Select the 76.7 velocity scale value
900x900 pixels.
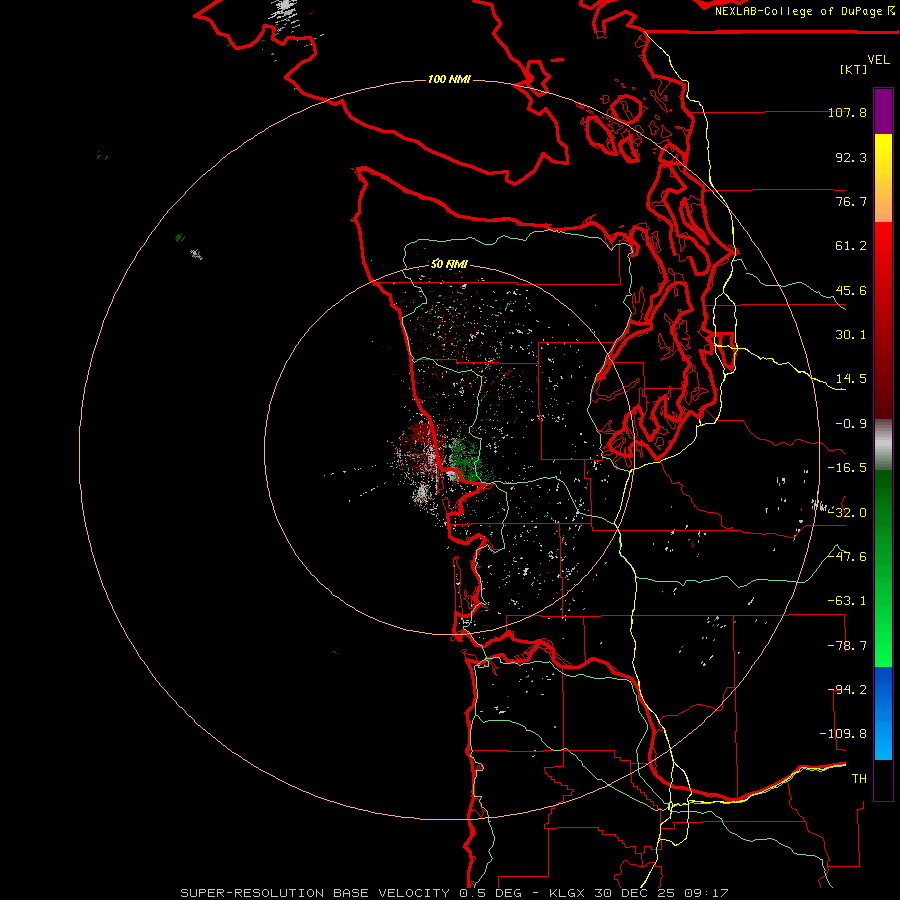pos(851,201)
